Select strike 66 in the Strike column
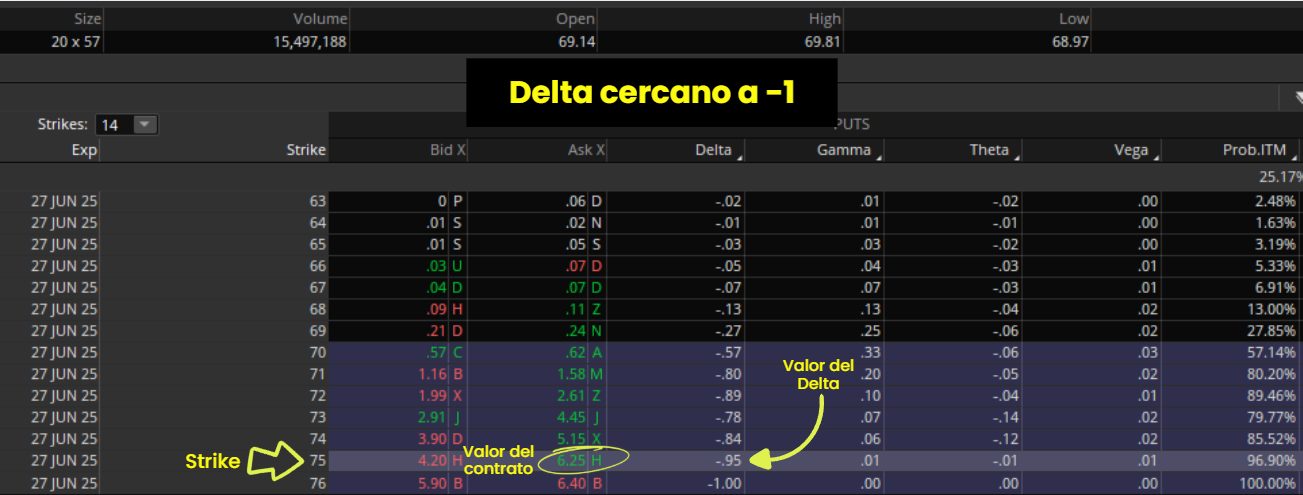The height and width of the screenshot is (495, 1303). pos(317,266)
